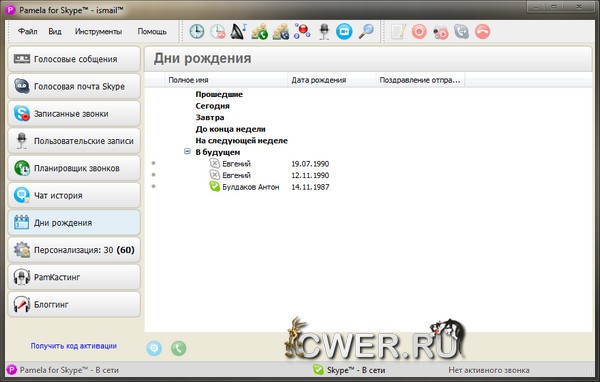Select the Завтра group row
600x382 pixels.
tap(210, 117)
